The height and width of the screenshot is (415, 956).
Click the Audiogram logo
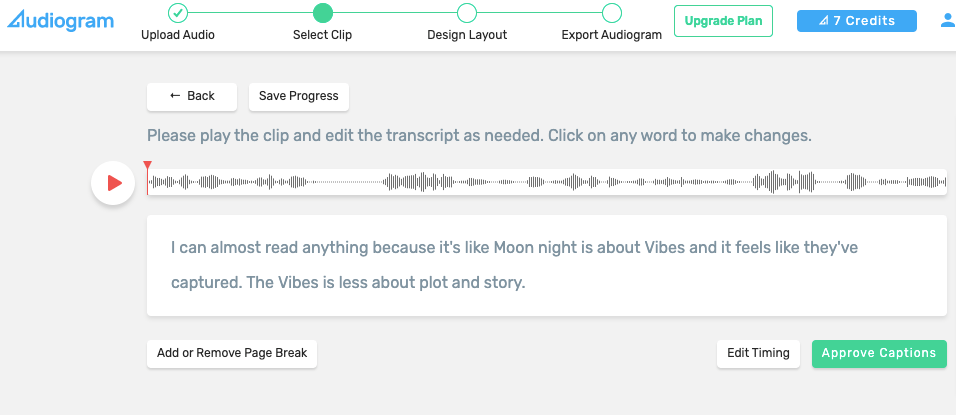pos(60,20)
